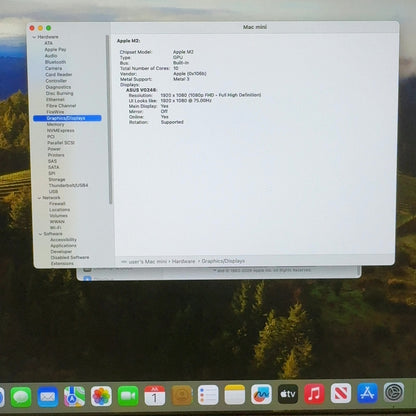
Task: Launch FaceTime from the Dock
Action: pyautogui.click(x=128, y=396)
